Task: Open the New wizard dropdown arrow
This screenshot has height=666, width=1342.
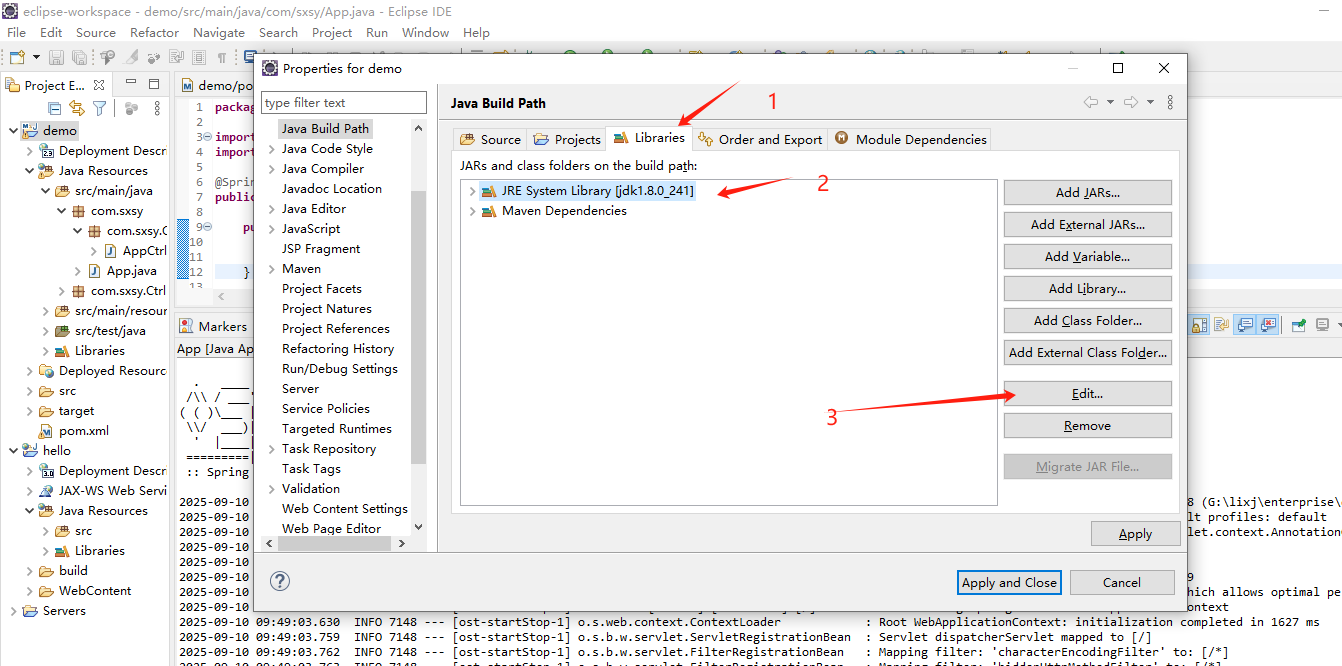Action: click(x=37, y=58)
